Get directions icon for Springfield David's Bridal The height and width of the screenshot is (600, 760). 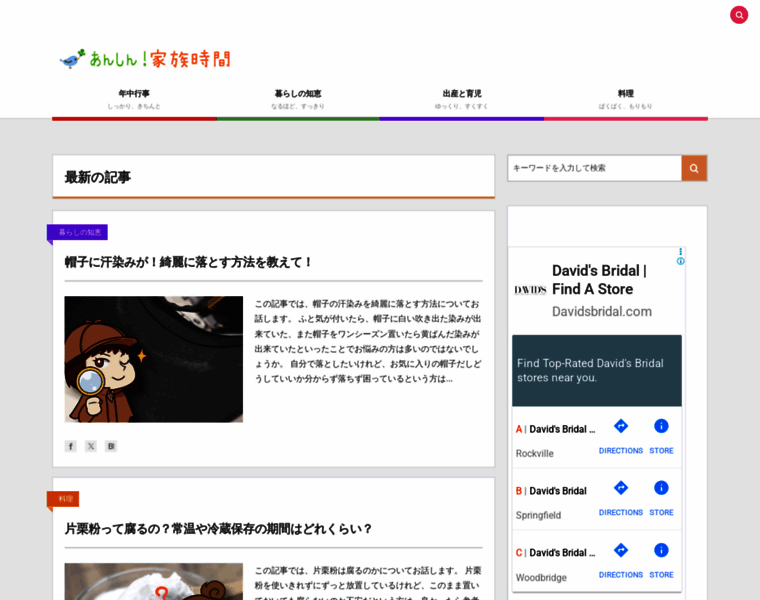(x=621, y=488)
